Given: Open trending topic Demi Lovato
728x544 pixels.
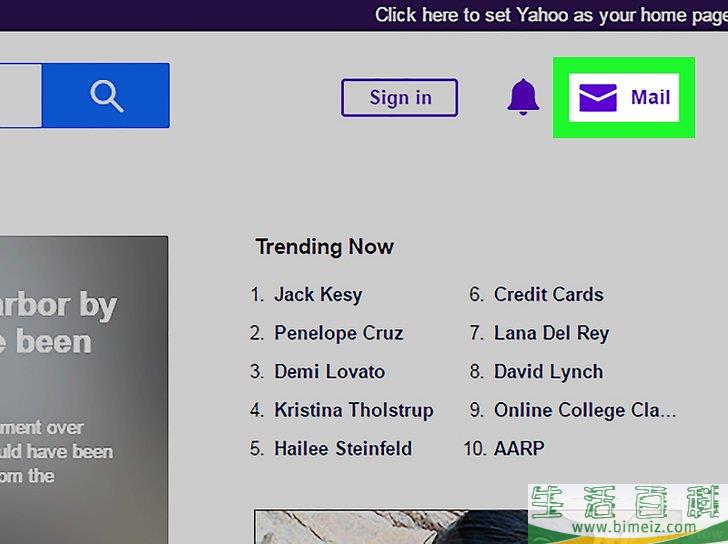Looking at the screenshot, I should [x=329, y=371].
